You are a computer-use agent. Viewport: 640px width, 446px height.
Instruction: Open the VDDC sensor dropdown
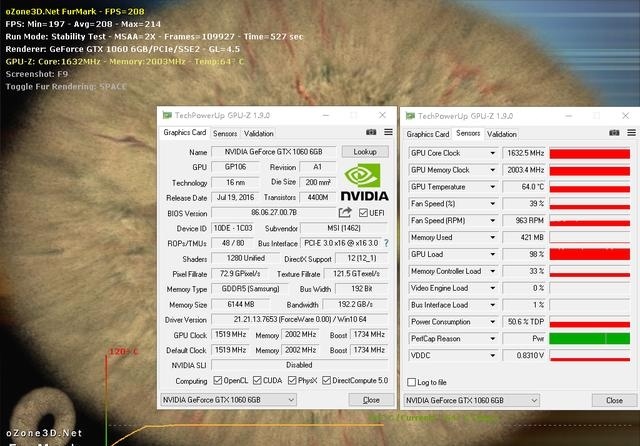coord(492,355)
